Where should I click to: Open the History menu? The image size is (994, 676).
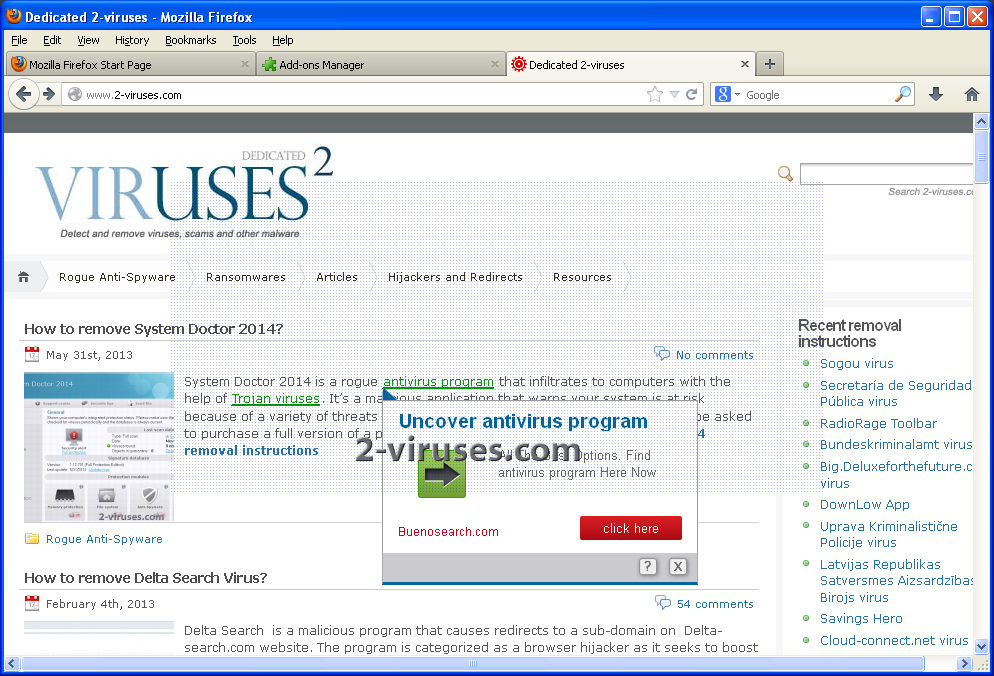pyautogui.click(x=132, y=40)
